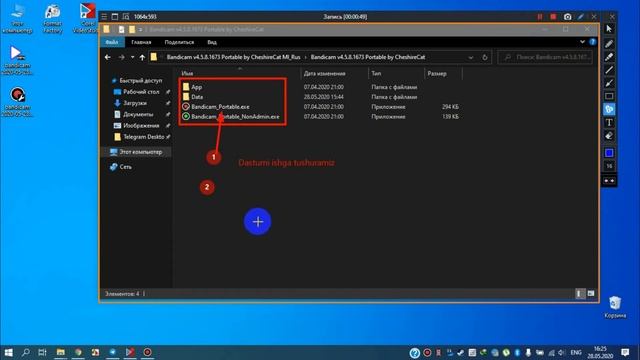This screenshot has height=360, width=640.
Task: Open Загрузки in navigation pane
Action: [x=135, y=103]
